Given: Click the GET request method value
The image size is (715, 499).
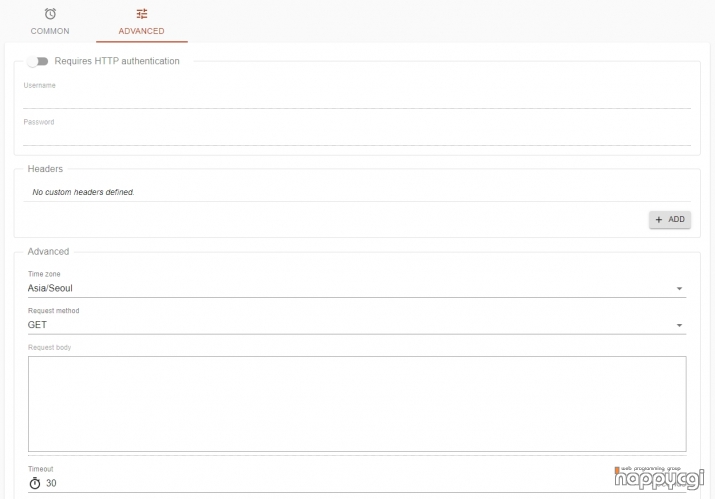Looking at the screenshot, I should [x=37, y=324].
